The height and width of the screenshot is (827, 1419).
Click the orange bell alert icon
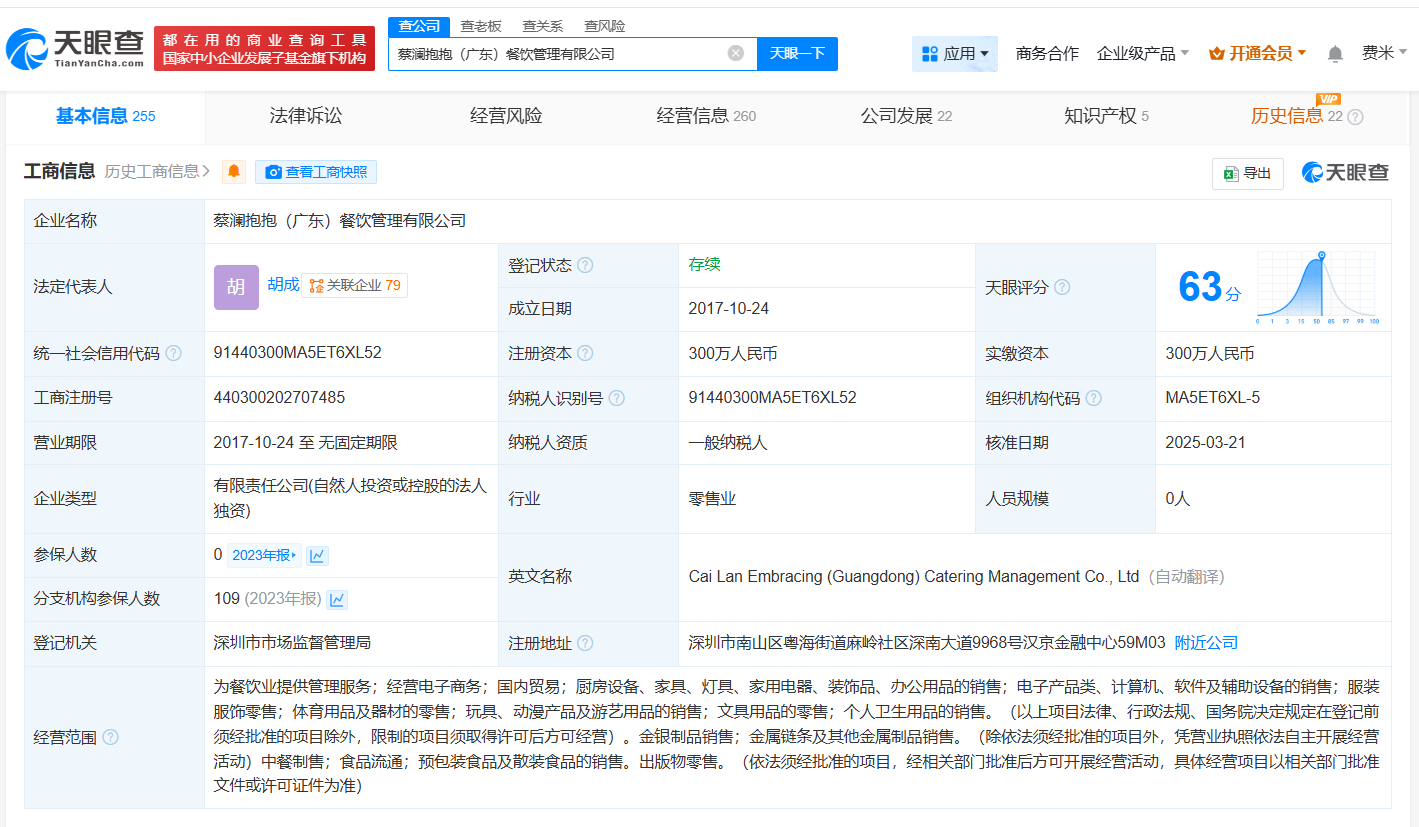click(x=233, y=172)
